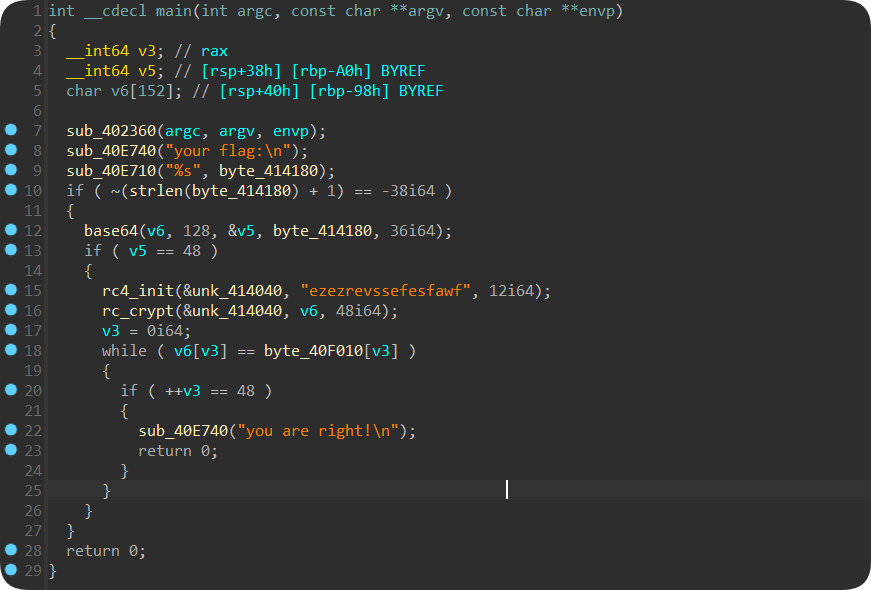Click v6[152] array declaration
The width and height of the screenshot is (871, 590).
[x=143, y=91]
